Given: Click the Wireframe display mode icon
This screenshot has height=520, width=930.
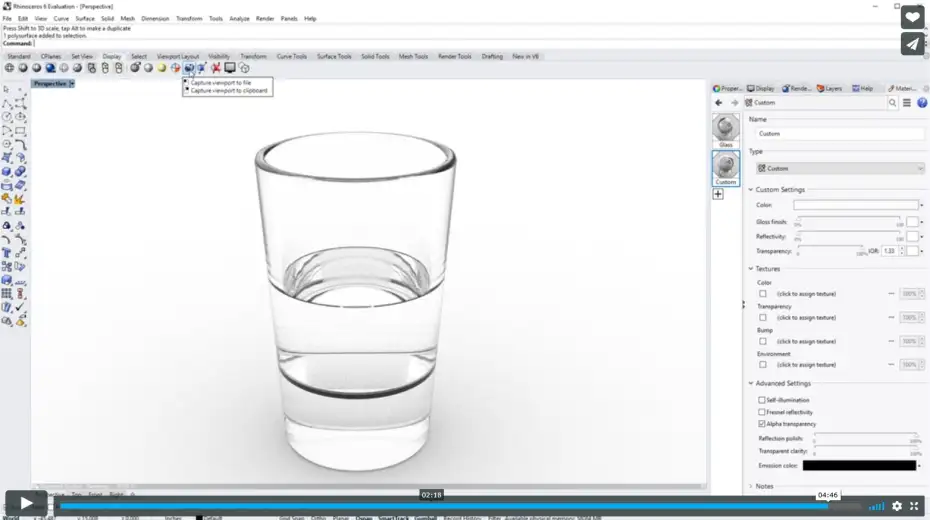Looking at the screenshot, I should 9,68.
